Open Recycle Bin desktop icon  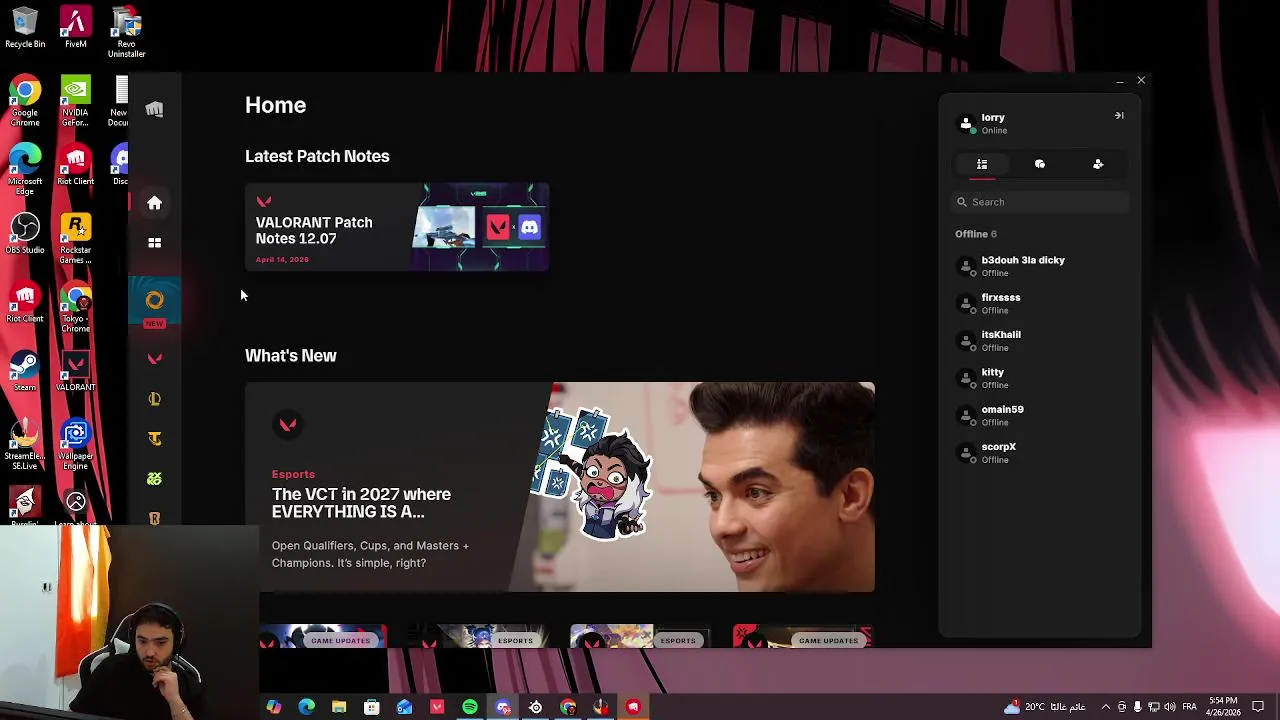25,28
